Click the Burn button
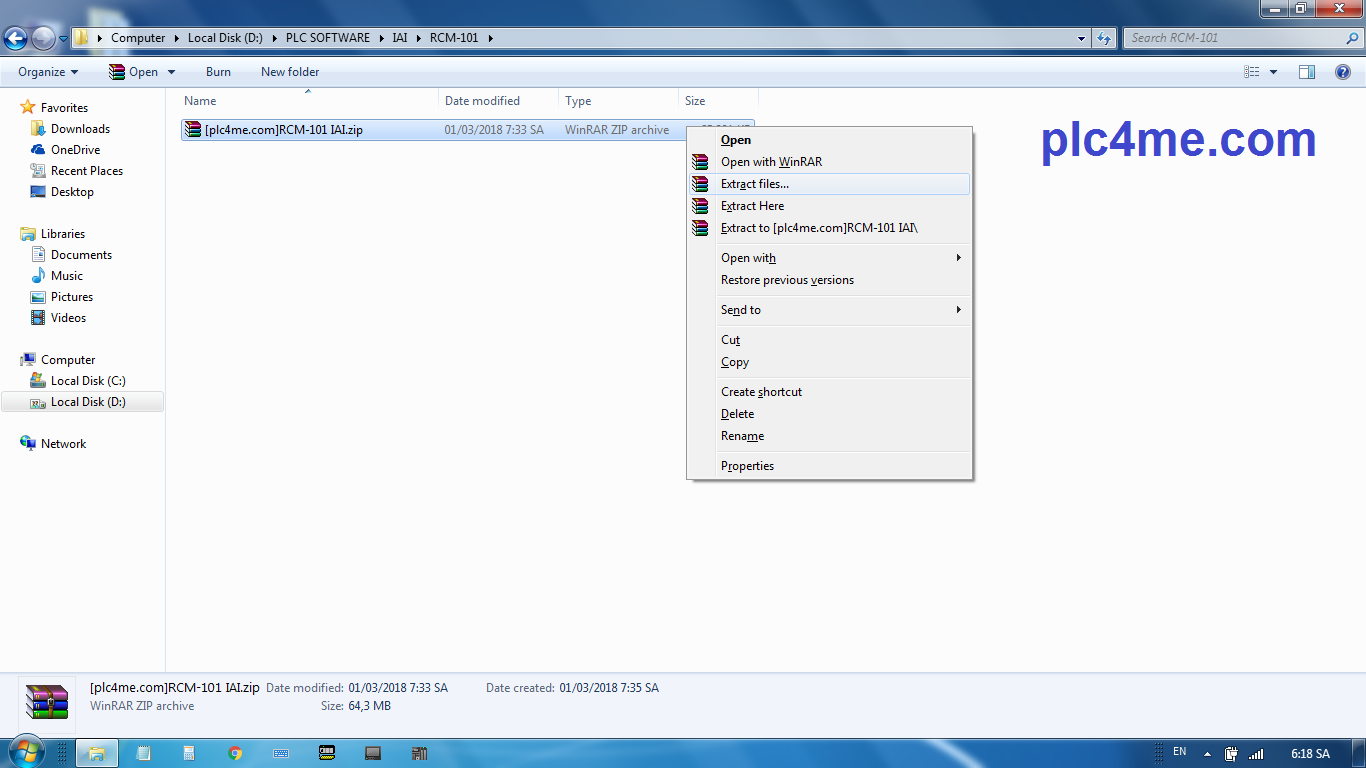The width and height of the screenshot is (1366, 768). [218, 71]
